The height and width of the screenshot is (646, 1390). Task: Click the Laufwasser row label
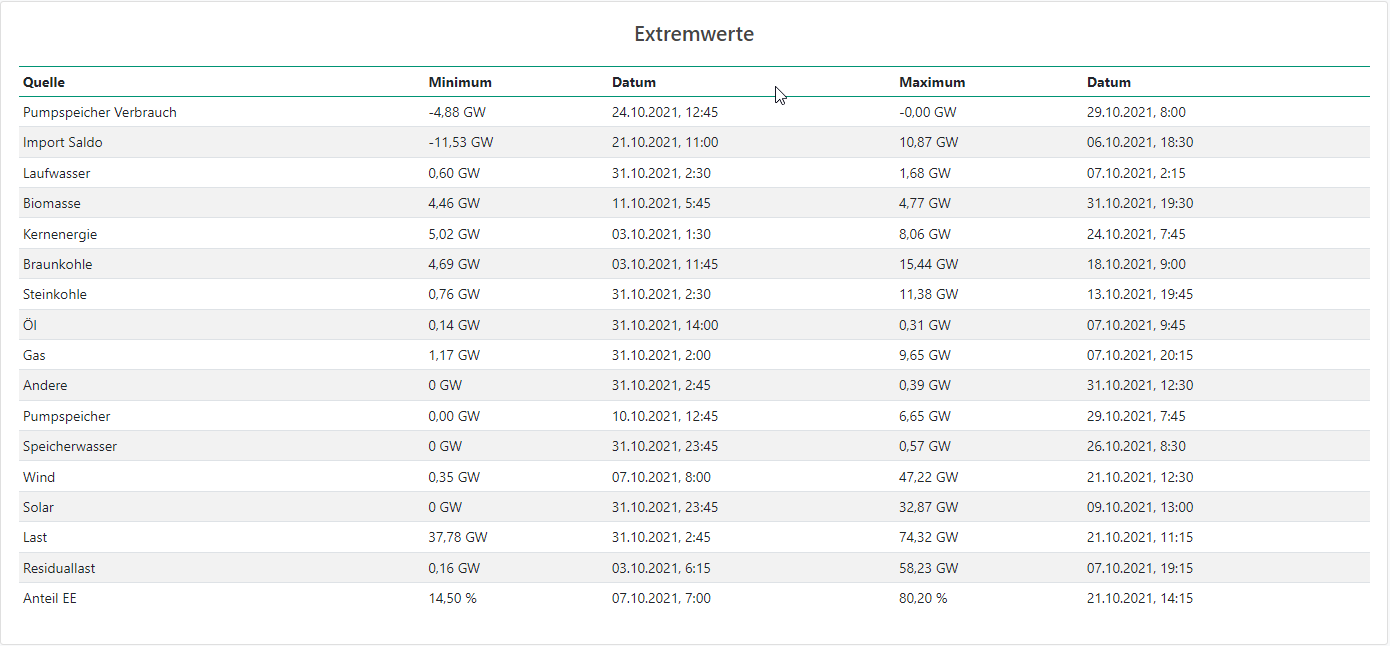(x=57, y=173)
